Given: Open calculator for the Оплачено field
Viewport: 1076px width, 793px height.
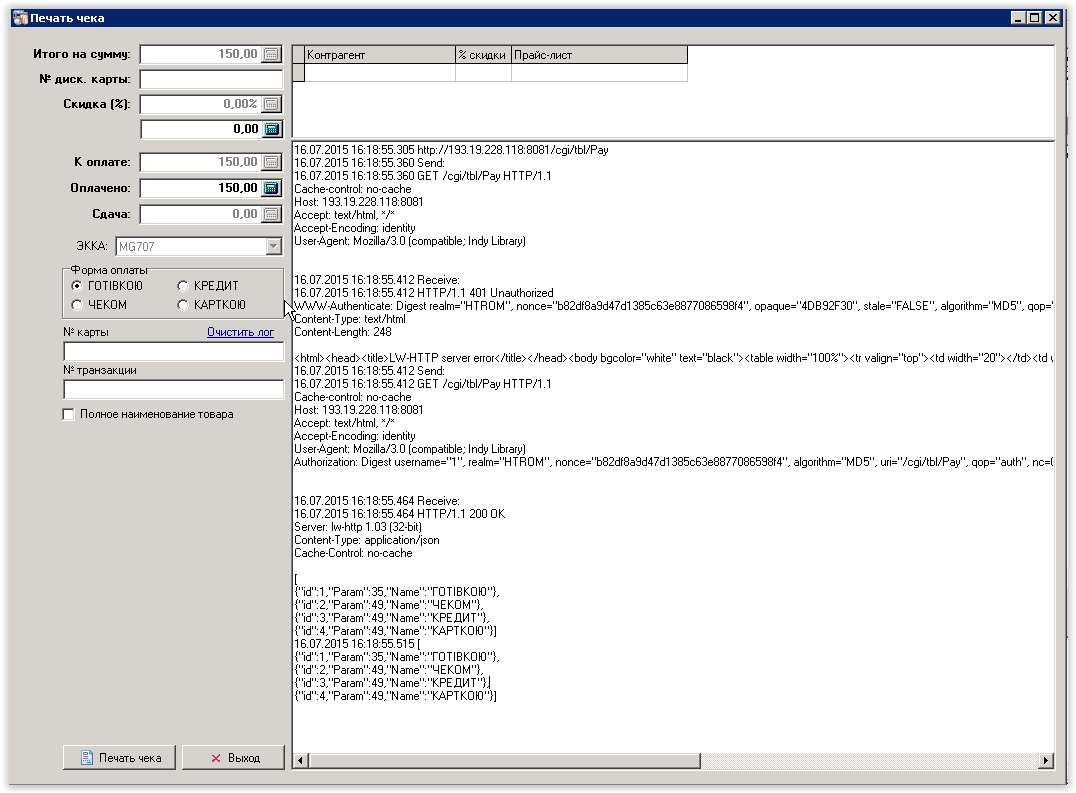Looking at the screenshot, I should point(272,188).
